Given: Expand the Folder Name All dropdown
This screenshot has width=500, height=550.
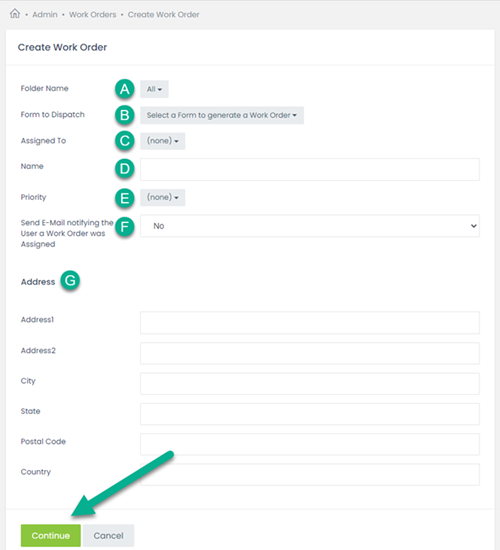Looking at the screenshot, I should tap(154, 89).
